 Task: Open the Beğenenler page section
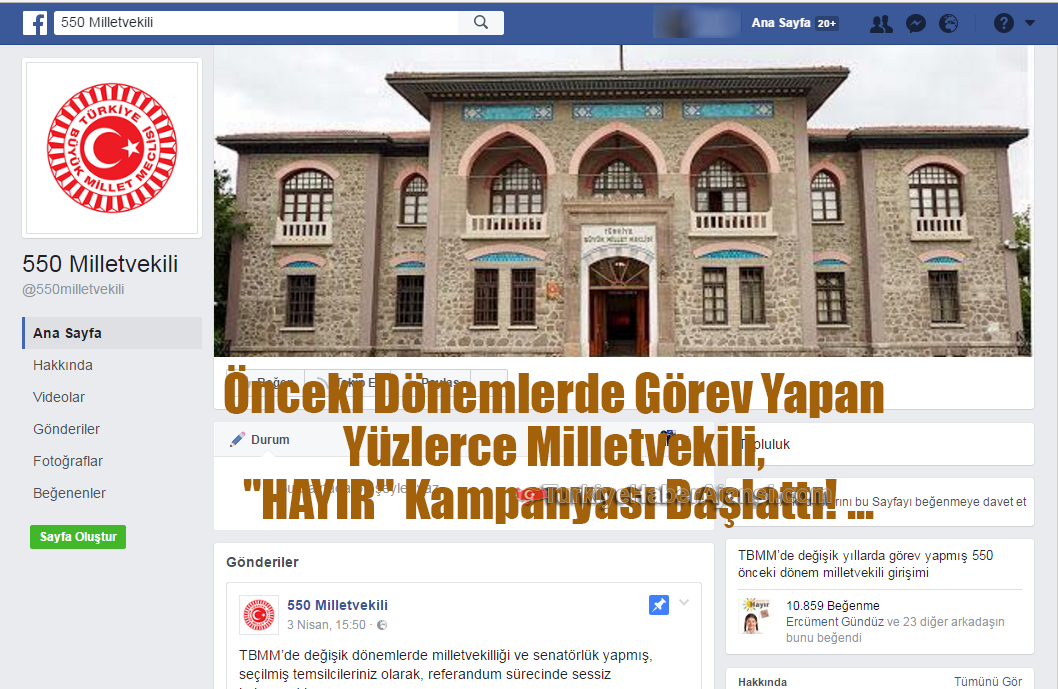[x=69, y=493]
